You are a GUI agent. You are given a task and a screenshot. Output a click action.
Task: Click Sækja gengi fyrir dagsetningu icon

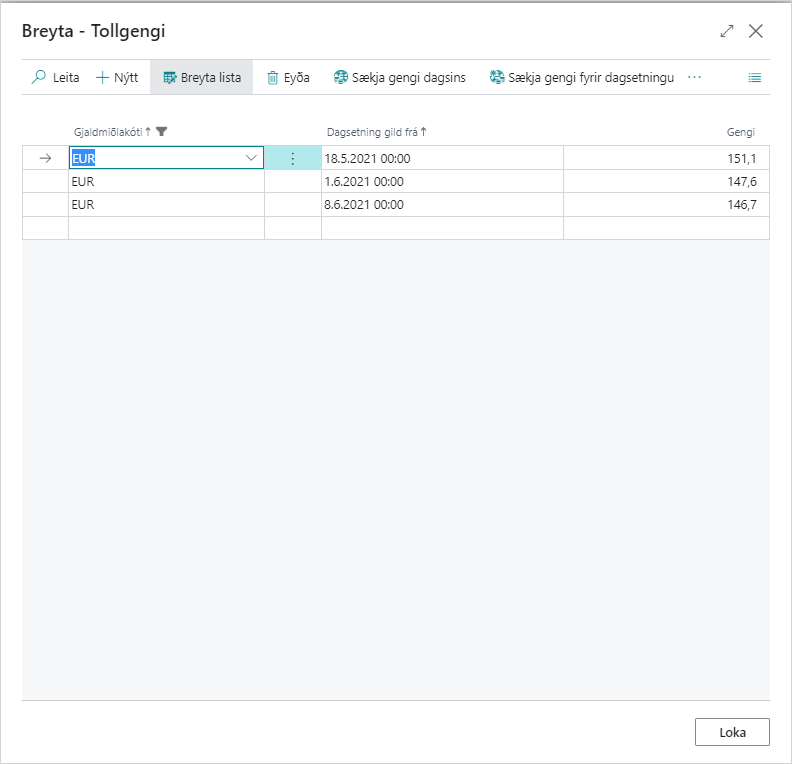[x=497, y=78]
